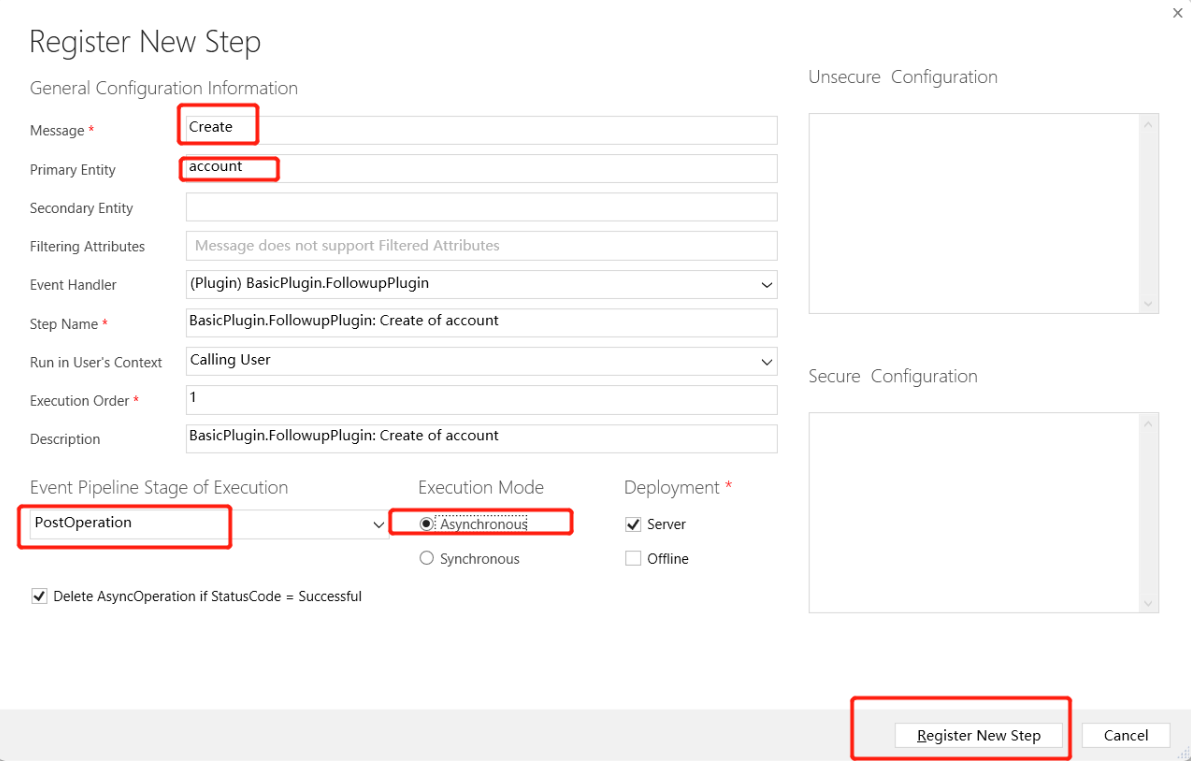
Task: Open the Run in User's Context dropdown
Action: coord(766,361)
